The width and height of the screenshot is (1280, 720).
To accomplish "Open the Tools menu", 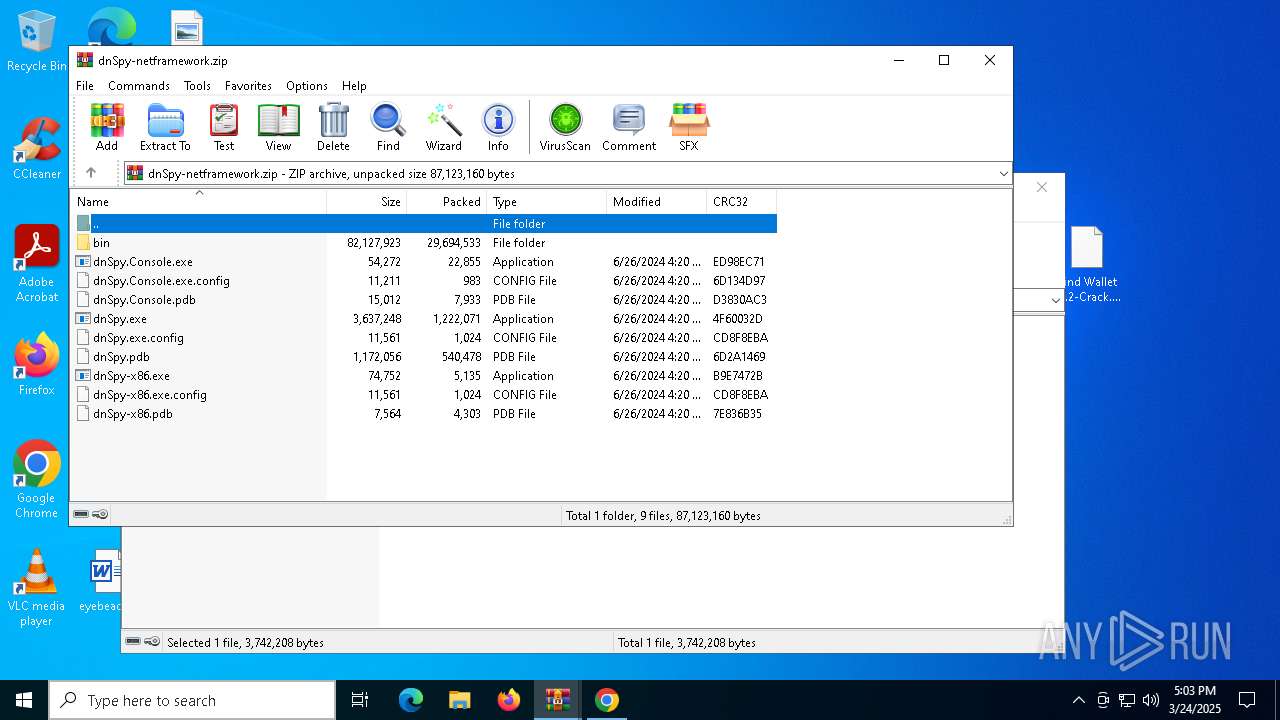I will coord(197,86).
